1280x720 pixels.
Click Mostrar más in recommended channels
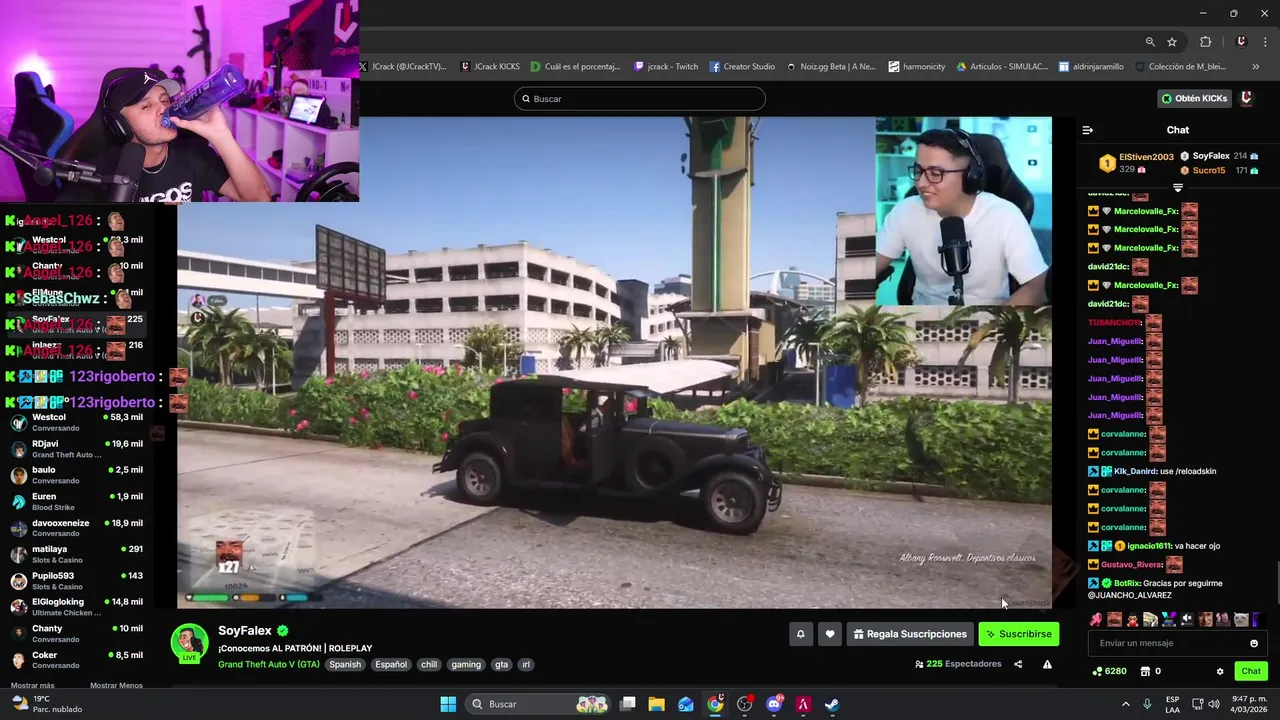(x=32, y=685)
